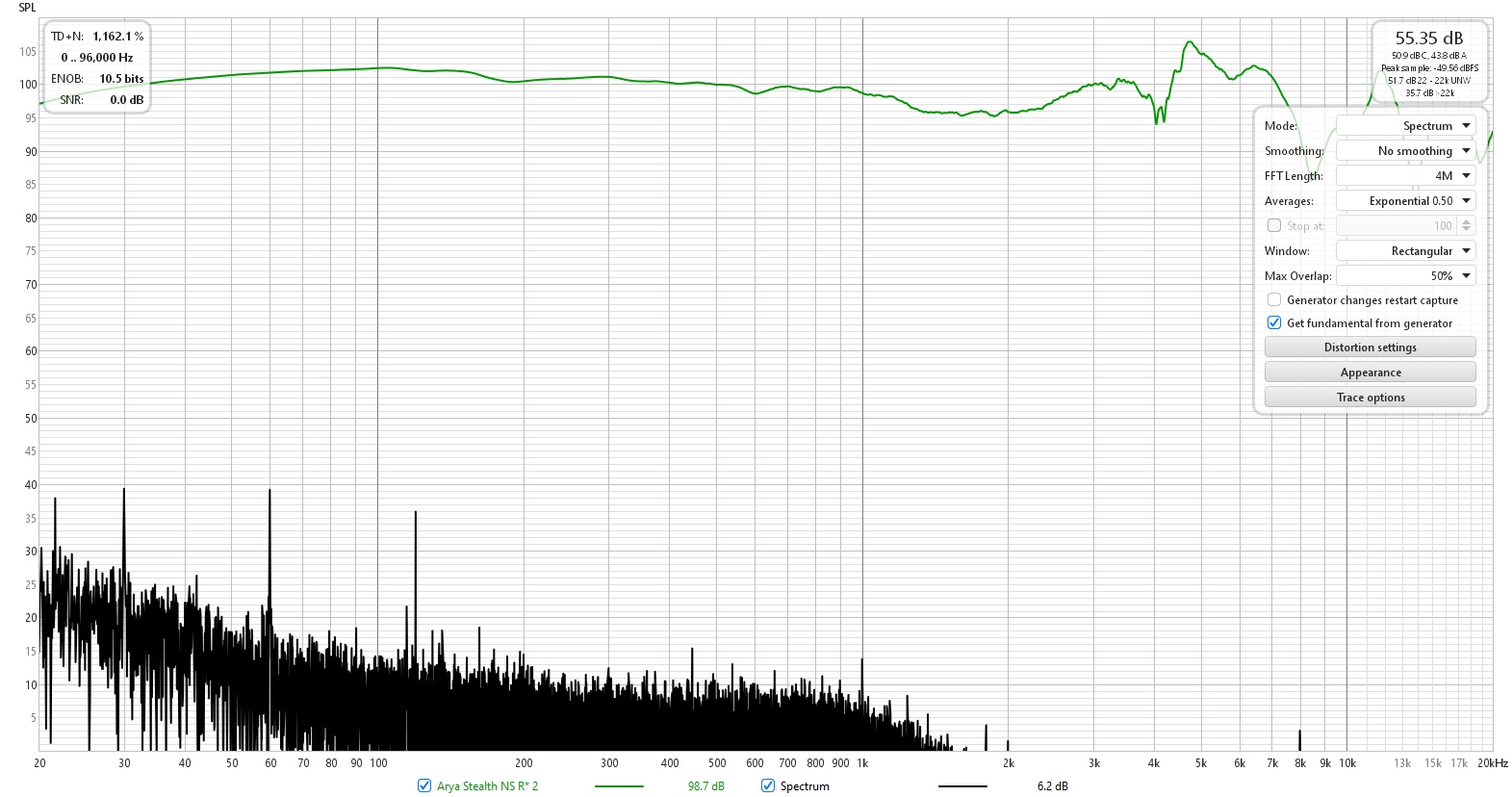The height and width of the screenshot is (797, 1512).
Task: Open the Appearance settings
Action: (x=1370, y=373)
